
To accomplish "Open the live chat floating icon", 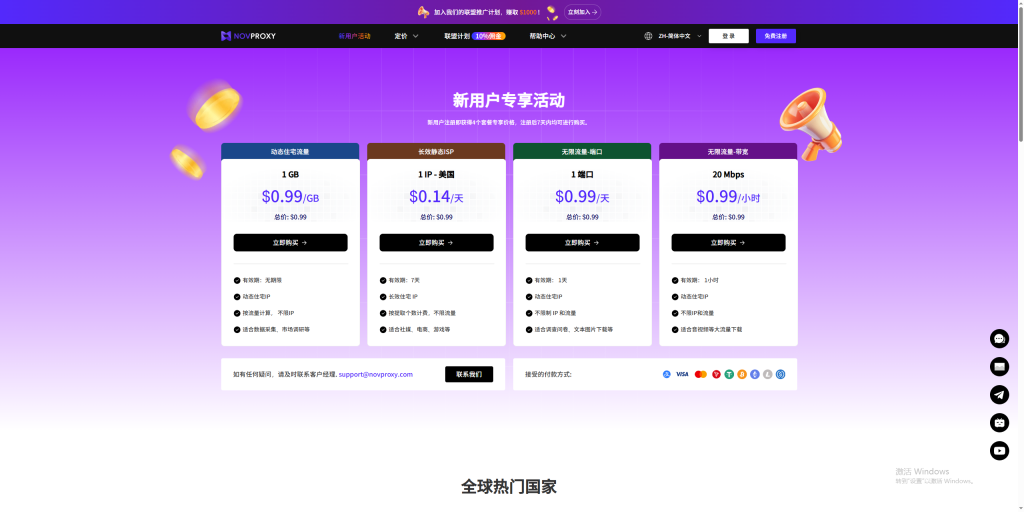I will (x=999, y=339).
